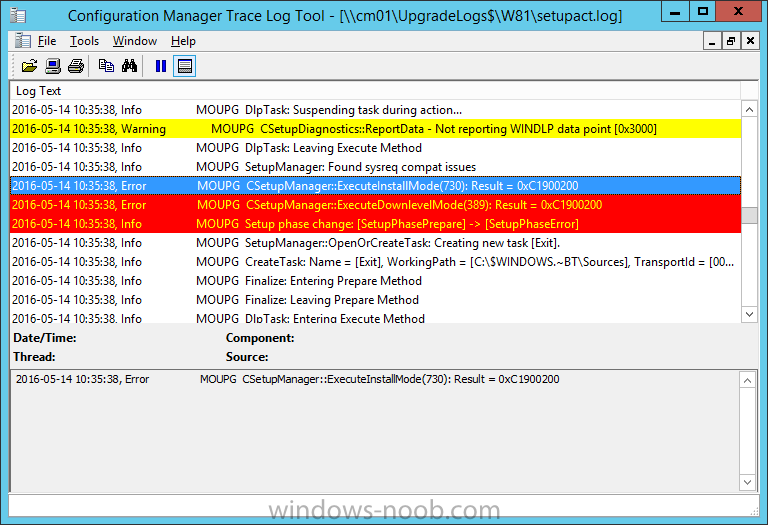Close the Trace Log Tool window

tap(739, 12)
